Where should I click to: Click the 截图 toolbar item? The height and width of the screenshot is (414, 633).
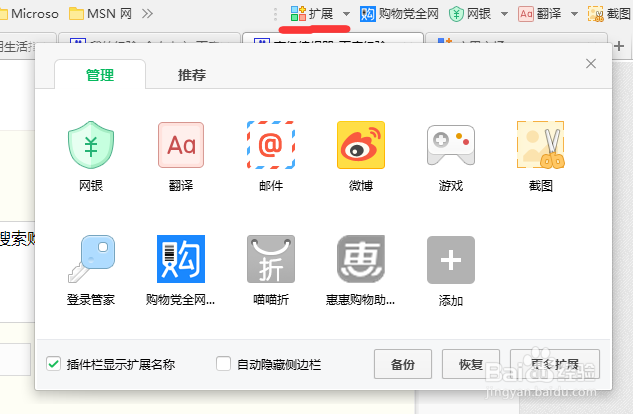tap(610, 14)
